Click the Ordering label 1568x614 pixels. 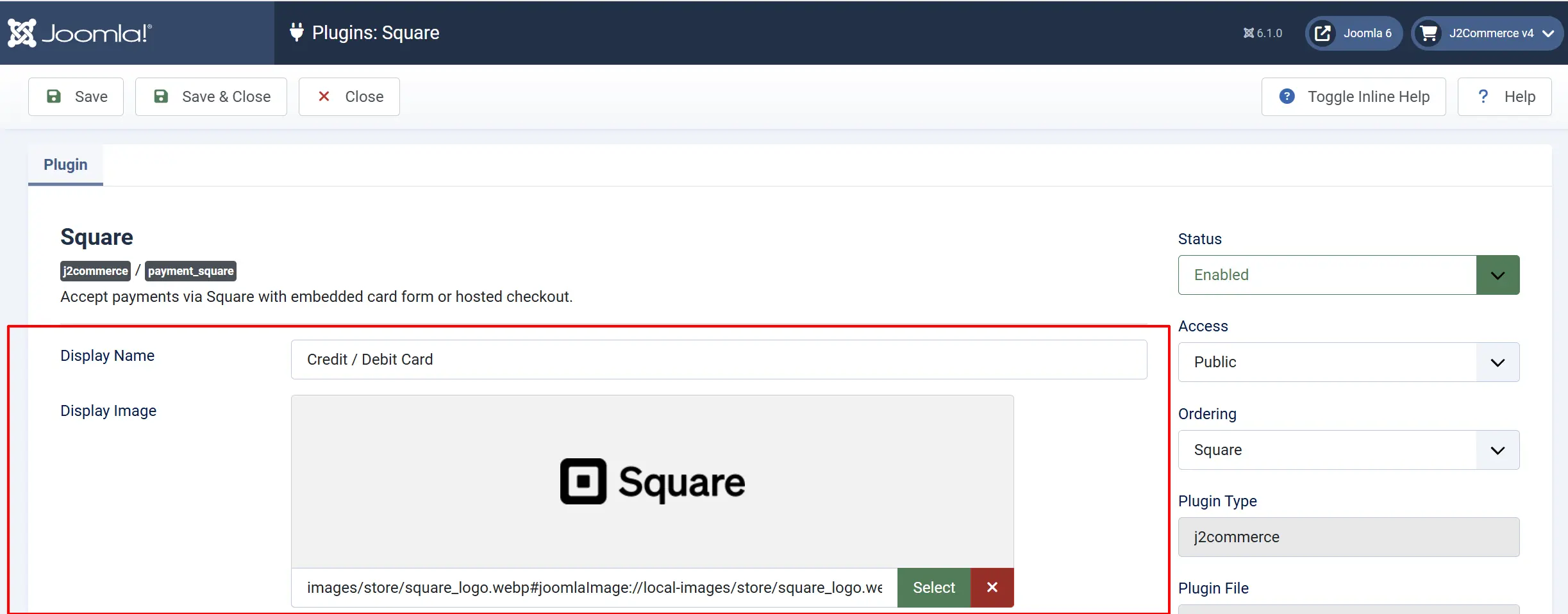pos(1207,414)
